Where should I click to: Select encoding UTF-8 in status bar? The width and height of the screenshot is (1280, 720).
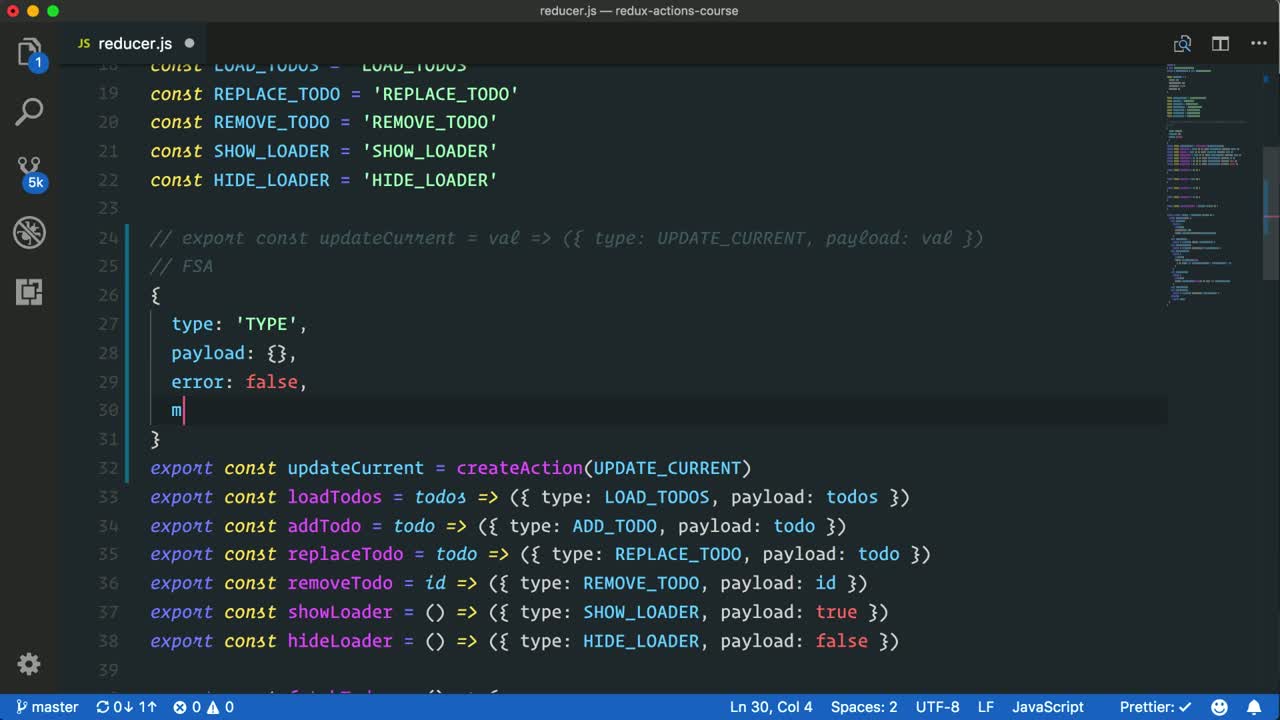937,707
